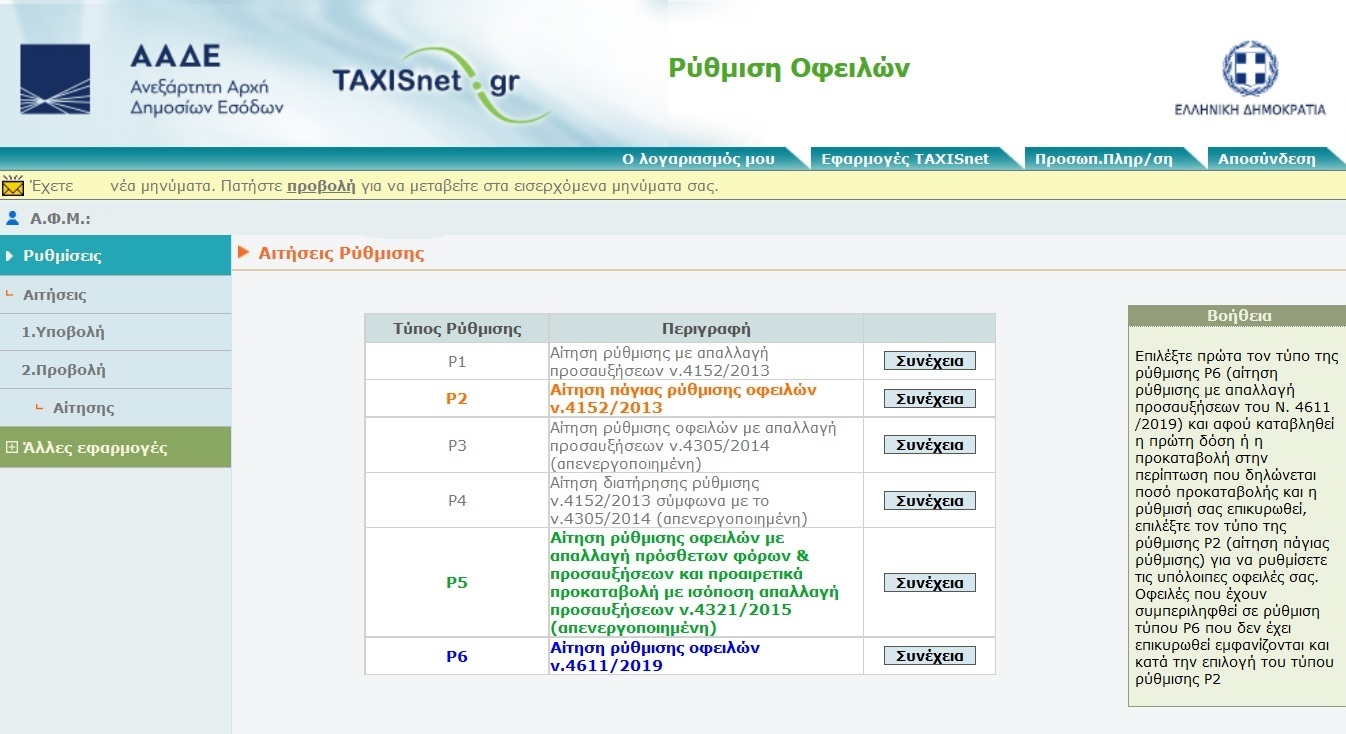Switch to the Εφαρμογές TAXISnet tab
Screen dimensions: 1346x734
[x=903, y=158]
